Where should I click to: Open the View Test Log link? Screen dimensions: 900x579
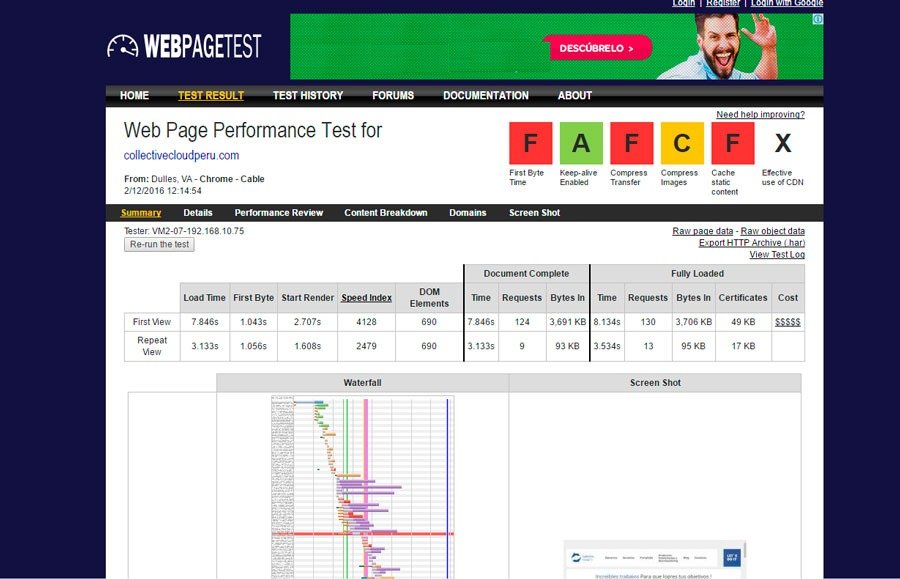(x=777, y=255)
